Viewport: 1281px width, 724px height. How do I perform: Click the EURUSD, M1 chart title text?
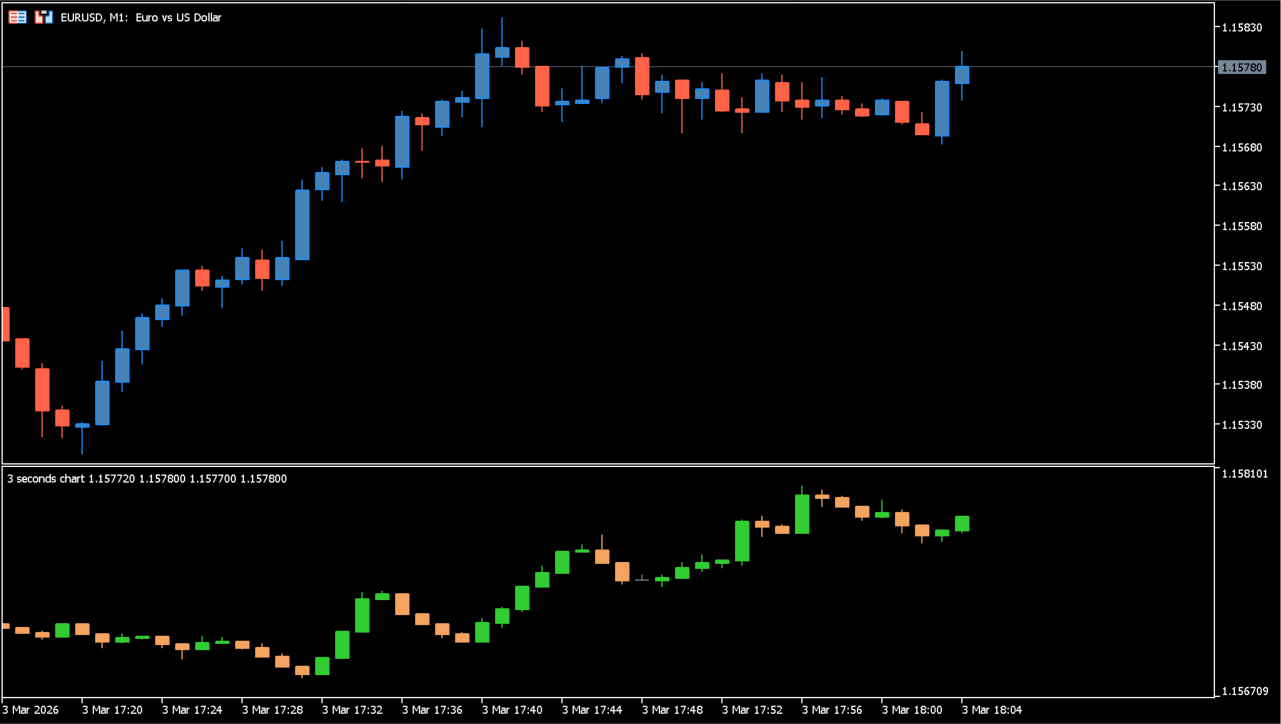pos(141,18)
